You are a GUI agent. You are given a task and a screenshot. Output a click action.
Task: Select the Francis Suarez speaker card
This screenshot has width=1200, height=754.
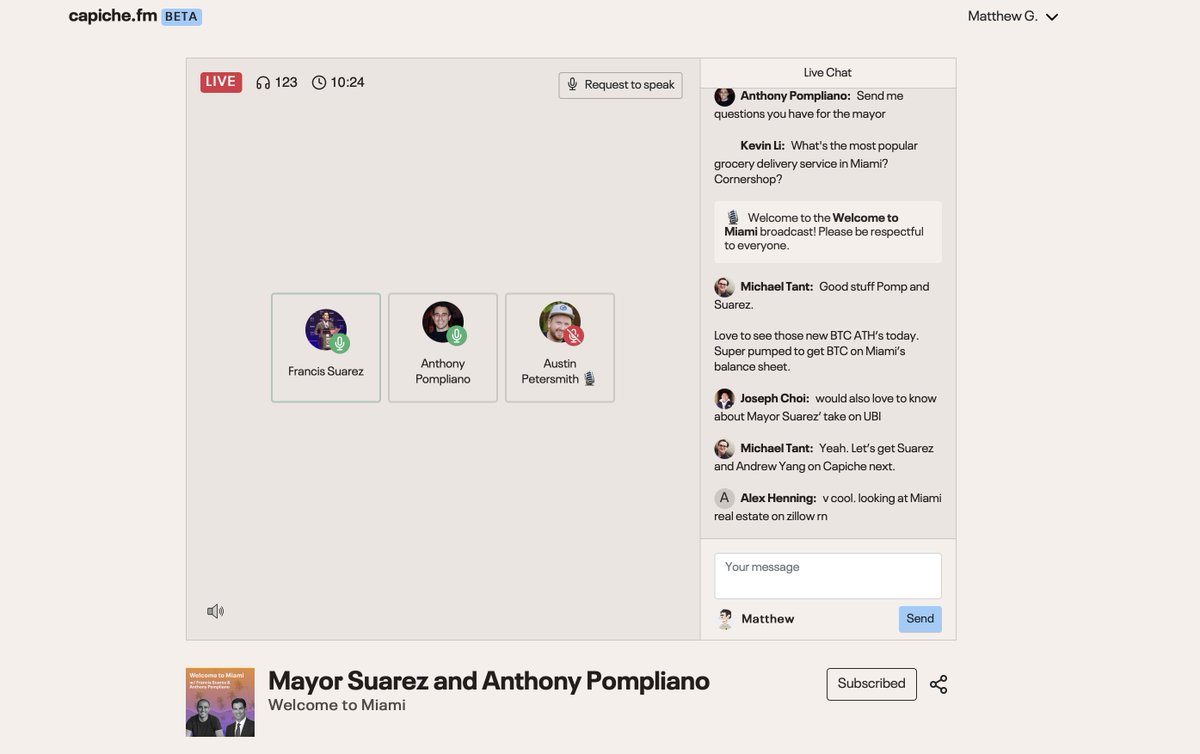pyautogui.click(x=326, y=348)
